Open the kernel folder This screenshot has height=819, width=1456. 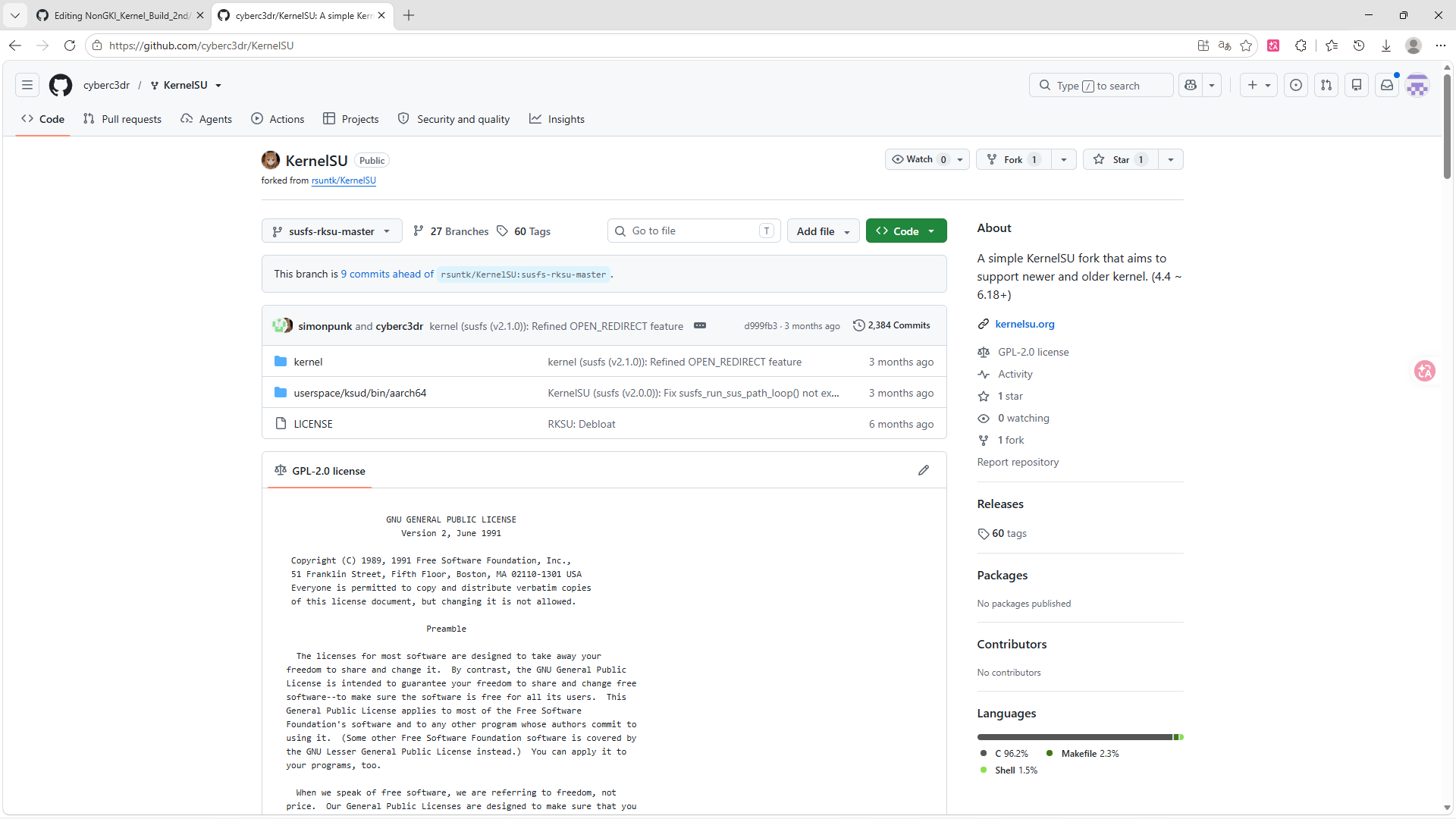308,362
